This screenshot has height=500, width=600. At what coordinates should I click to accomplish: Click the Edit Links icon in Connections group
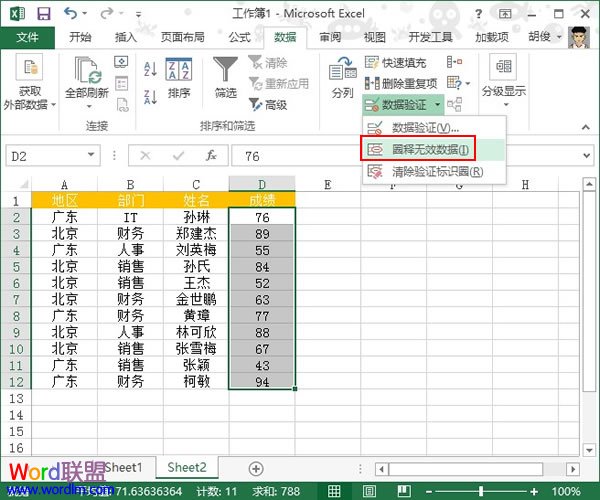coord(122,104)
